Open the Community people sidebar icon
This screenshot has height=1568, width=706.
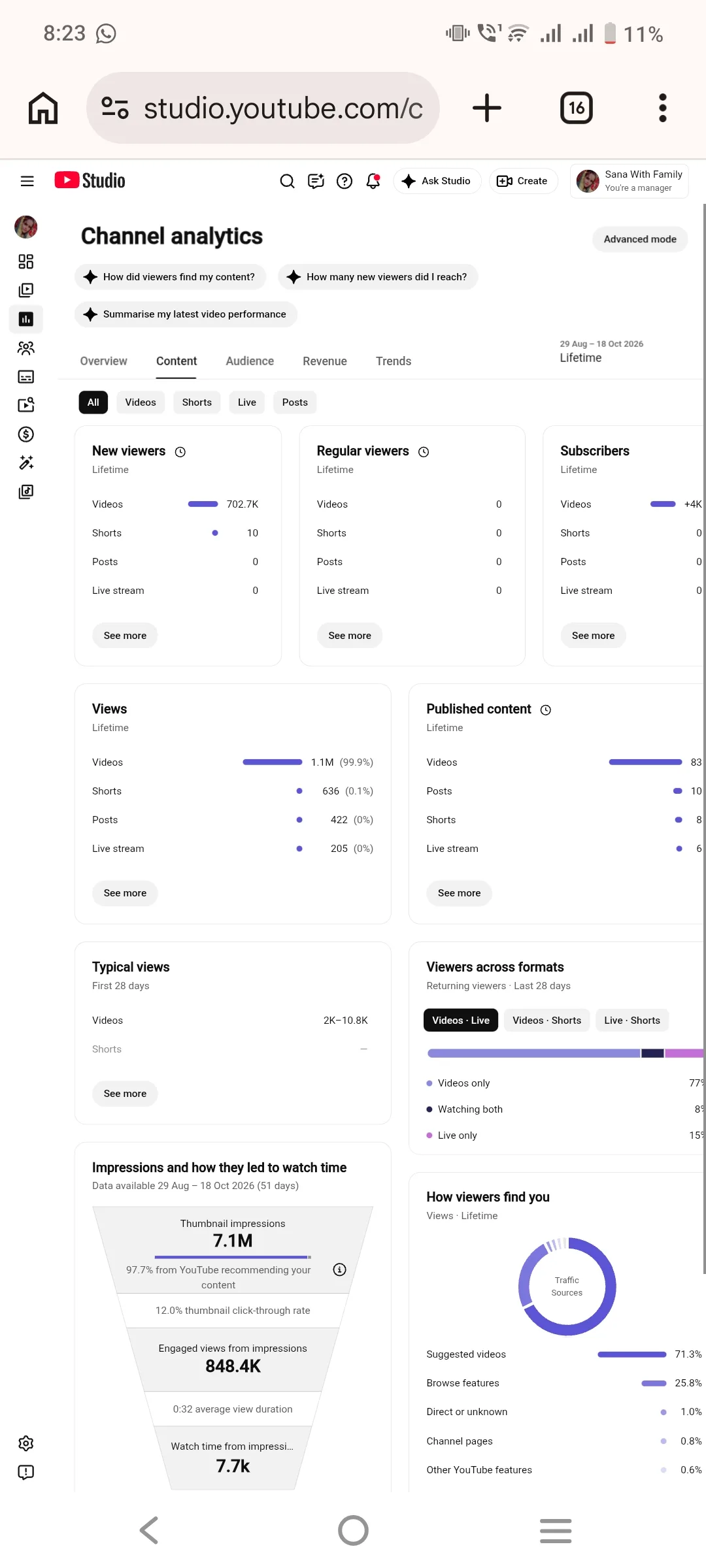[26, 348]
